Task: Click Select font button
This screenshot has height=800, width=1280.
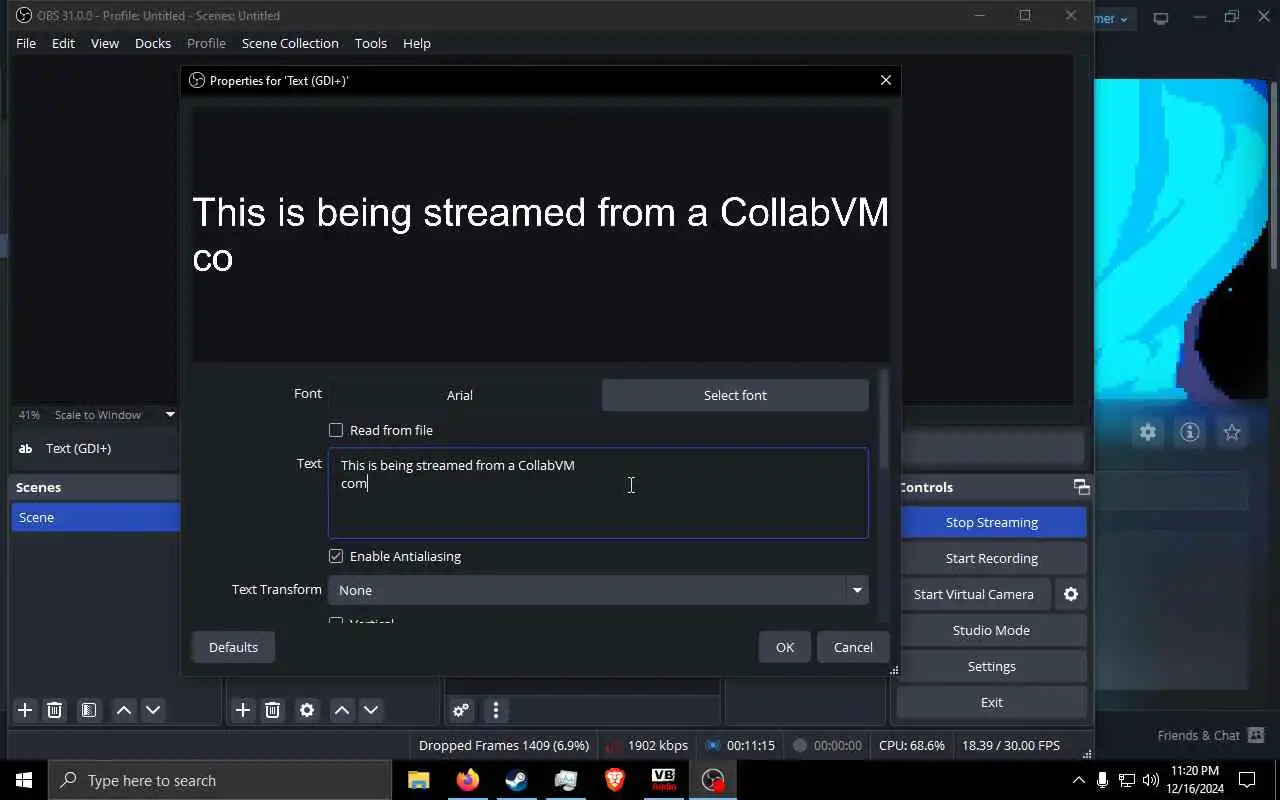Action: pos(735,395)
